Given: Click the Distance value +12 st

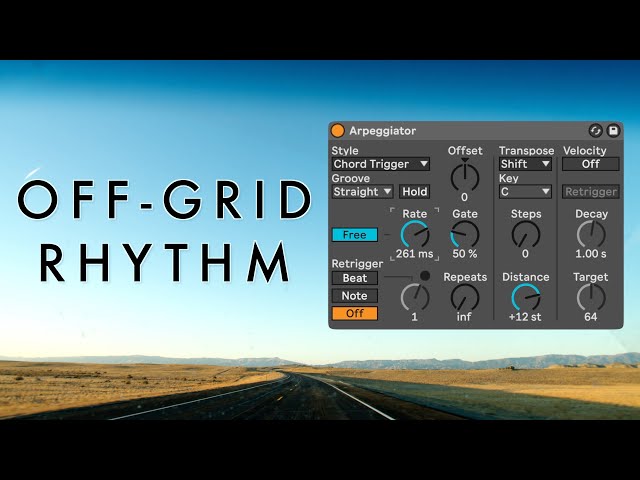Looking at the screenshot, I should [525, 317].
